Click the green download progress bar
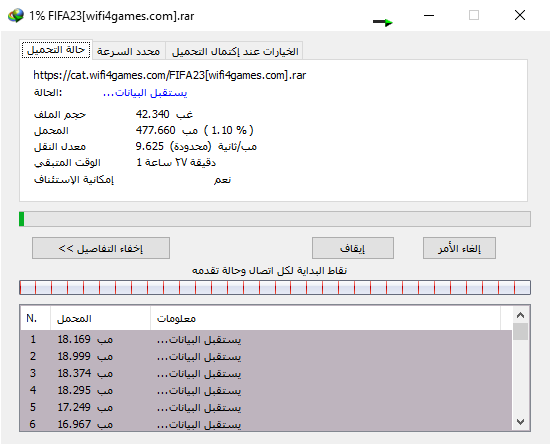This screenshot has width=551, height=445. (x=275, y=219)
